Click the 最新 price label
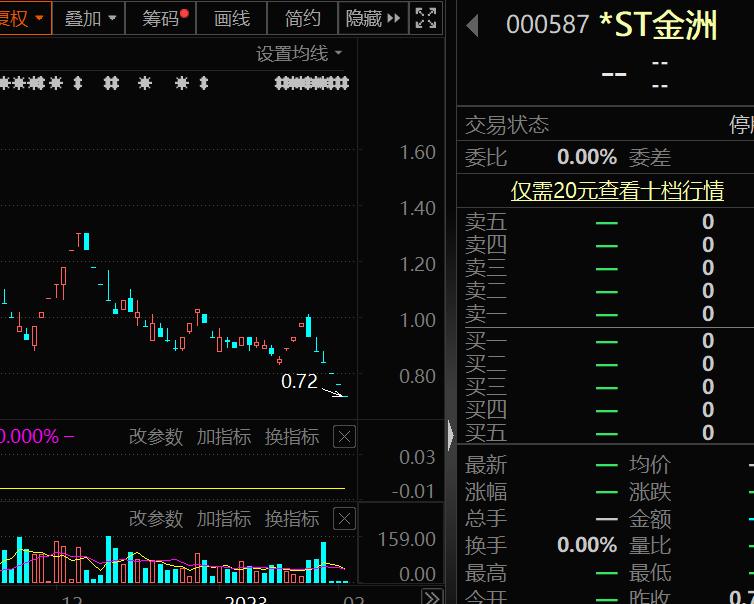754x604 pixels. pyautogui.click(x=486, y=465)
